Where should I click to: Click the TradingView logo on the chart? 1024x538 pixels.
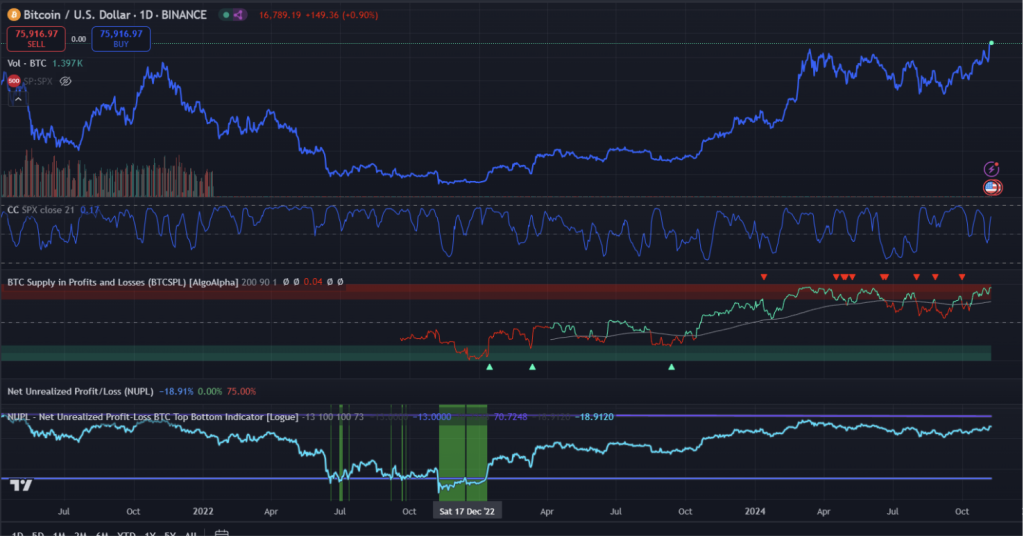pos(19,485)
